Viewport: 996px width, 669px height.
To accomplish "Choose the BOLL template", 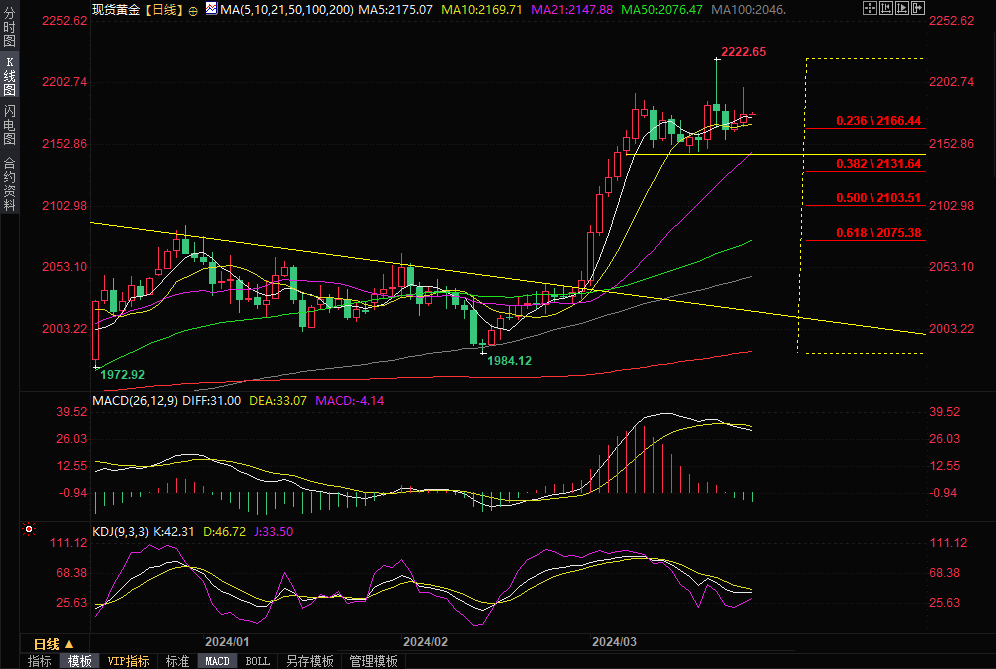I will coord(257,661).
